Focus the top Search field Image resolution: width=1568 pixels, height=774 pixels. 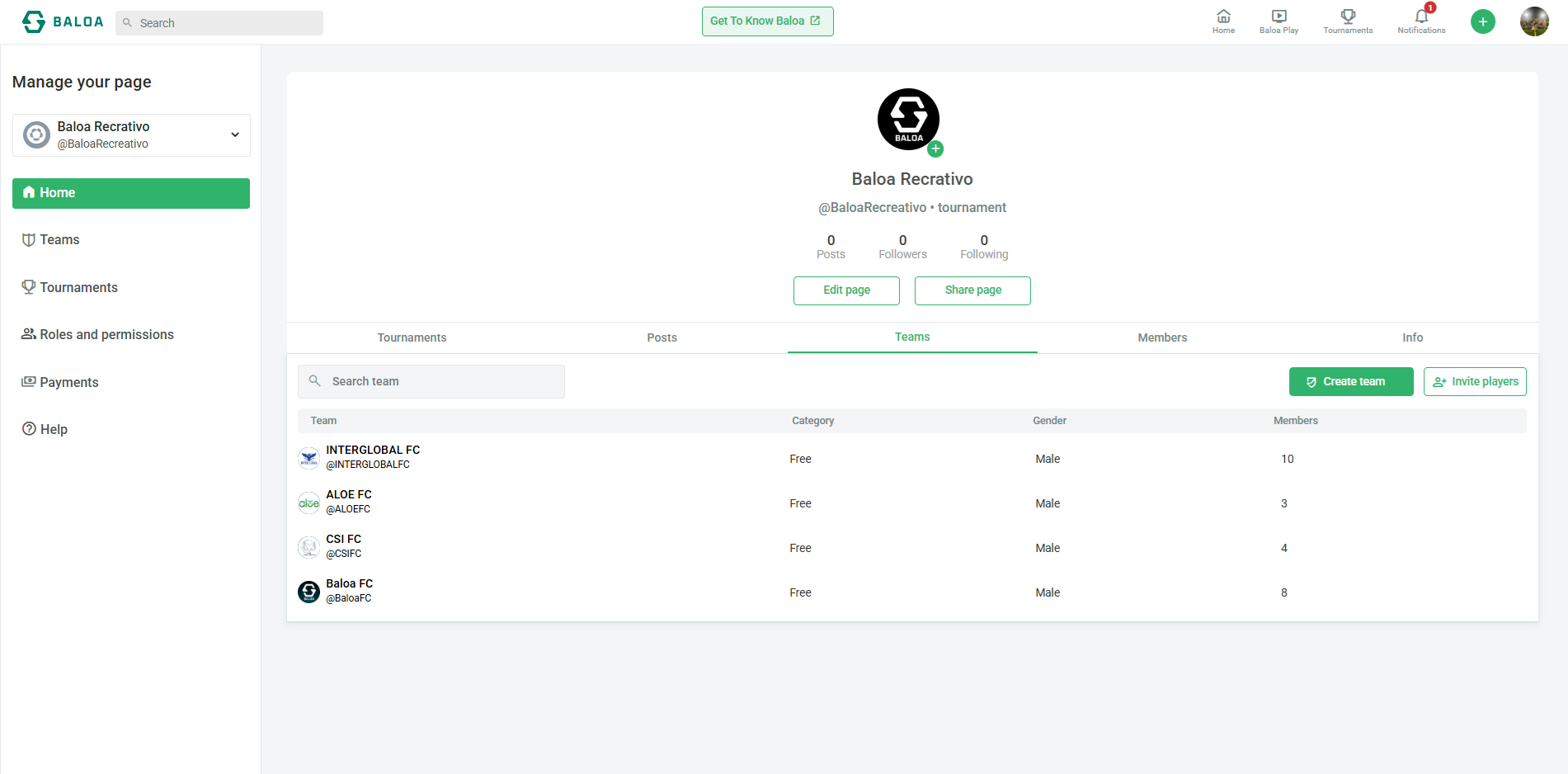pyautogui.click(x=219, y=23)
